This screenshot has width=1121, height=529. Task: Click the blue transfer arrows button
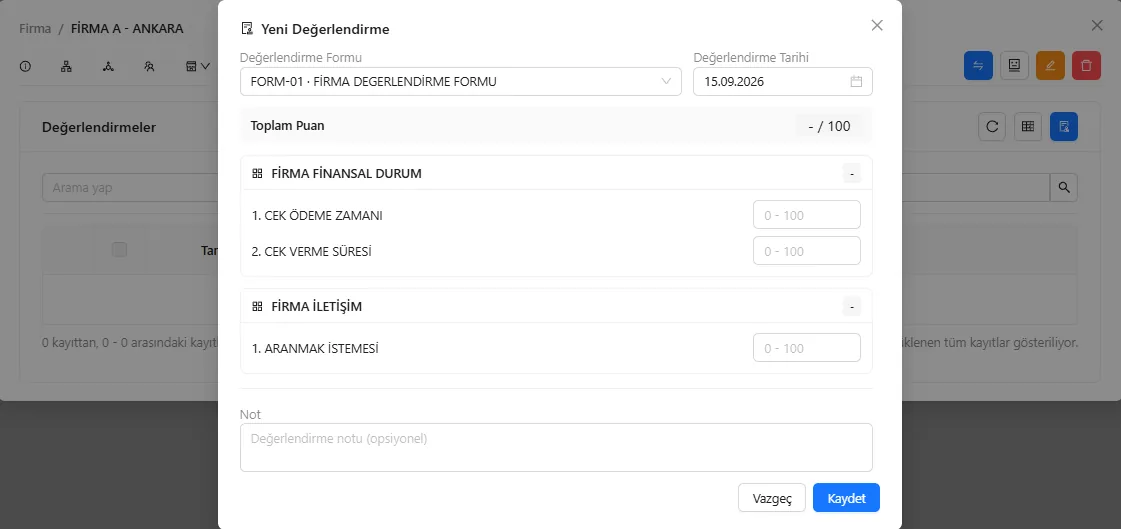978,66
